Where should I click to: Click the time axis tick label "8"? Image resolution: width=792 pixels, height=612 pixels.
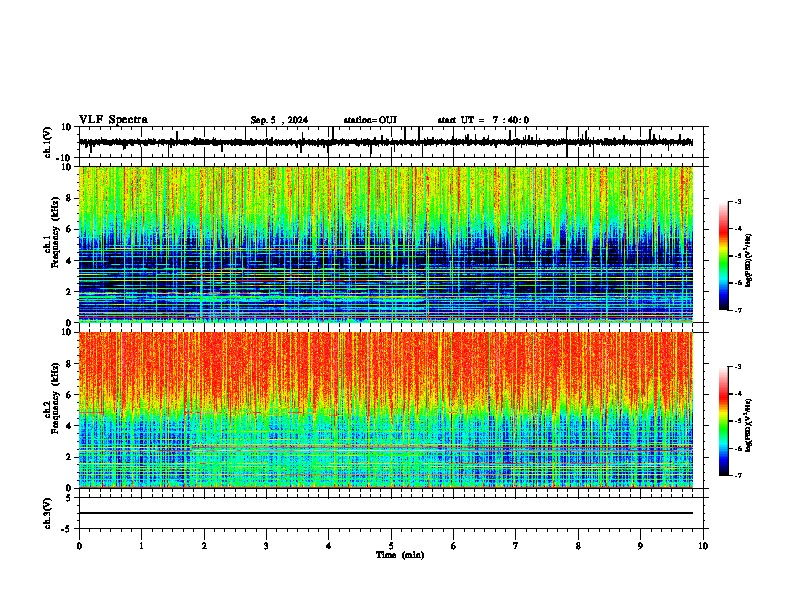pos(578,546)
